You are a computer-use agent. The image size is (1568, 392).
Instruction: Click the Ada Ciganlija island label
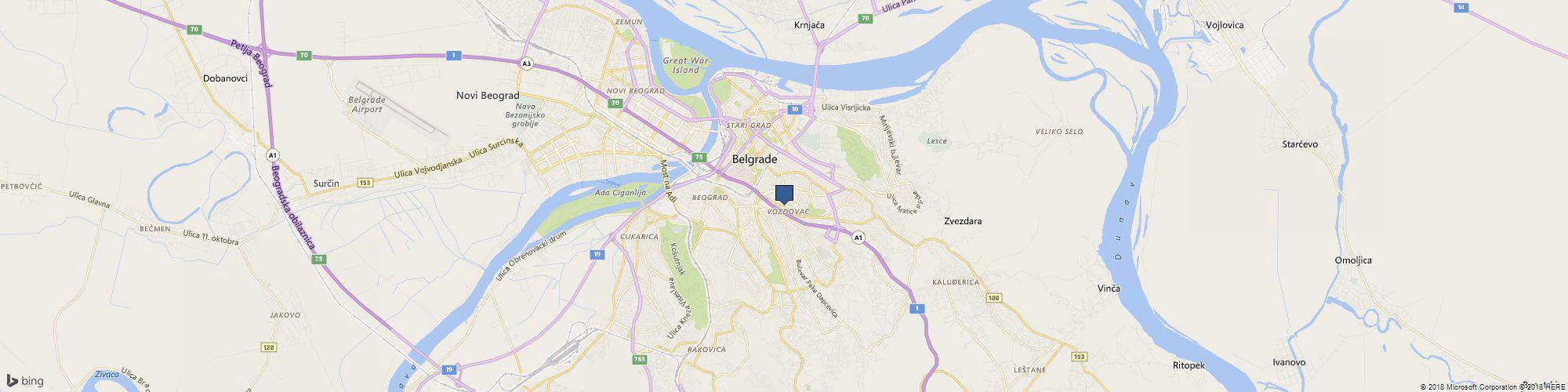coord(620,192)
